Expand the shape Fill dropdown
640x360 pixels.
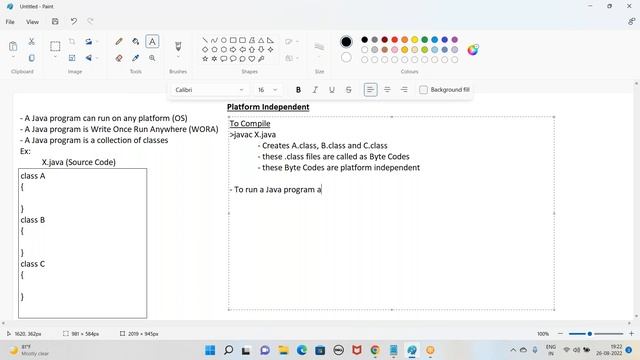[x=292, y=58]
